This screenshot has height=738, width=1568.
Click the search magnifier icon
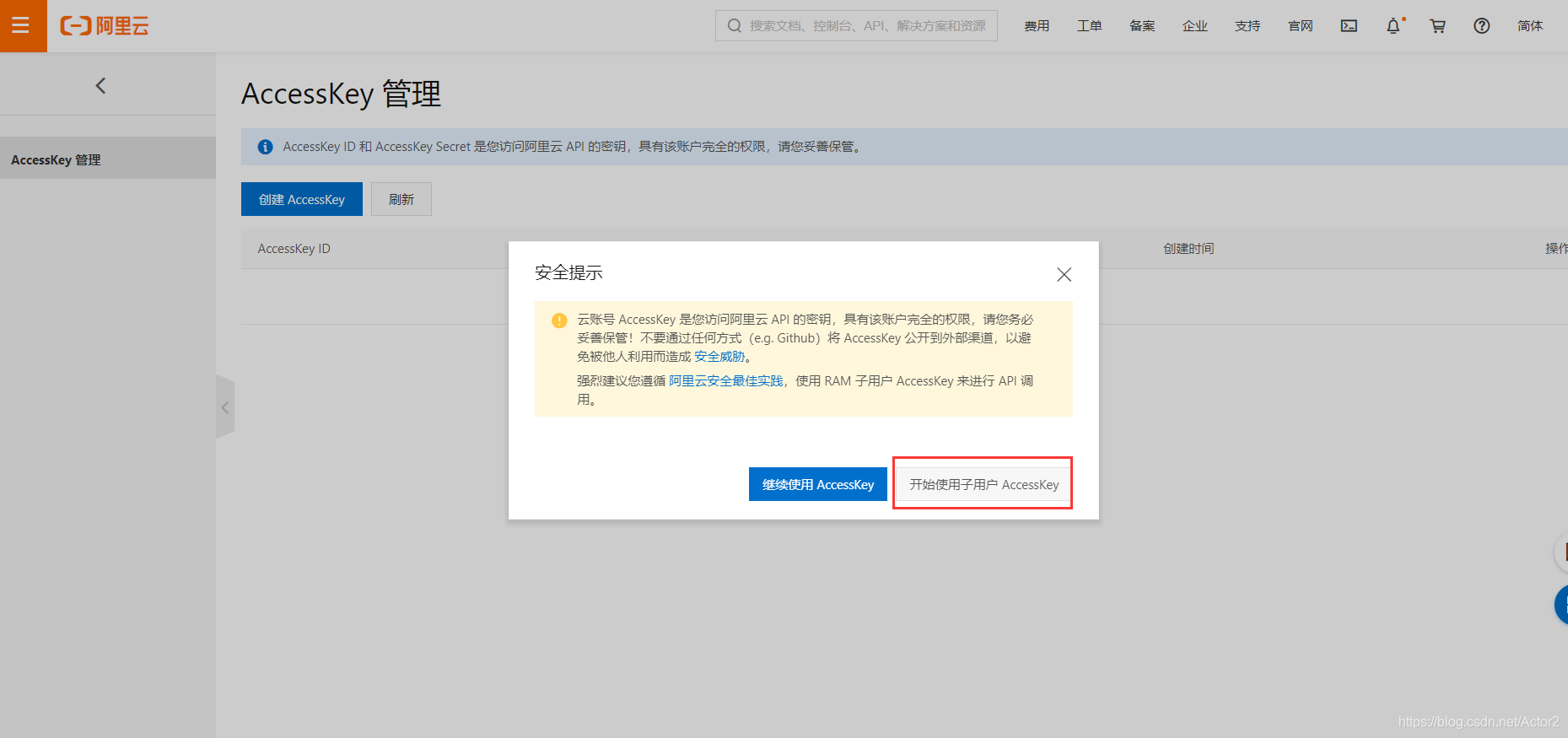[x=735, y=26]
